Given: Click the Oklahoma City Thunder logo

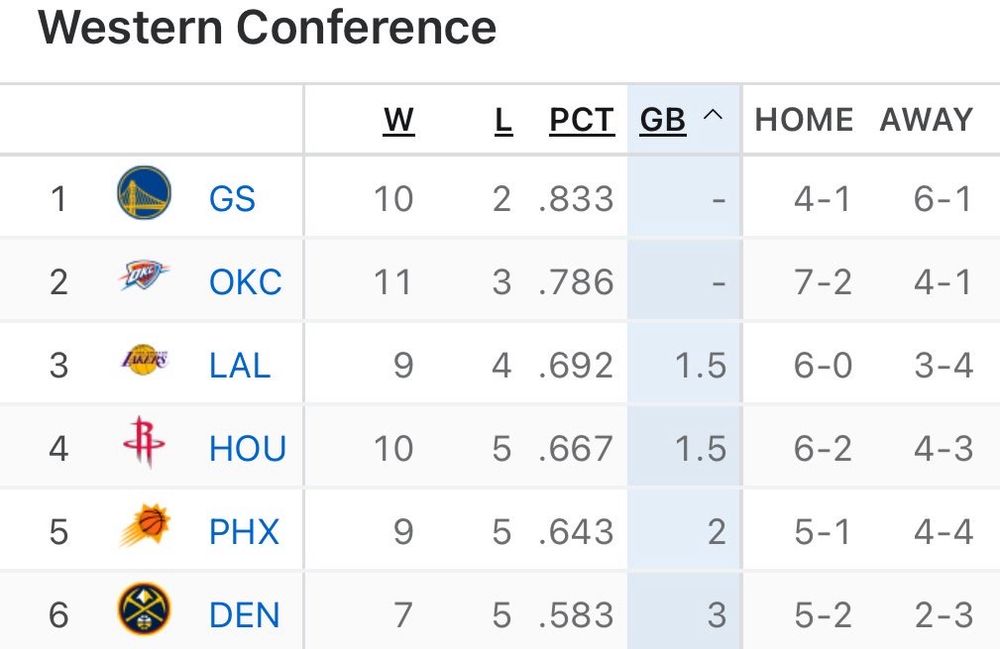Looking at the screenshot, I should pyautogui.click(x=144, y=277).
